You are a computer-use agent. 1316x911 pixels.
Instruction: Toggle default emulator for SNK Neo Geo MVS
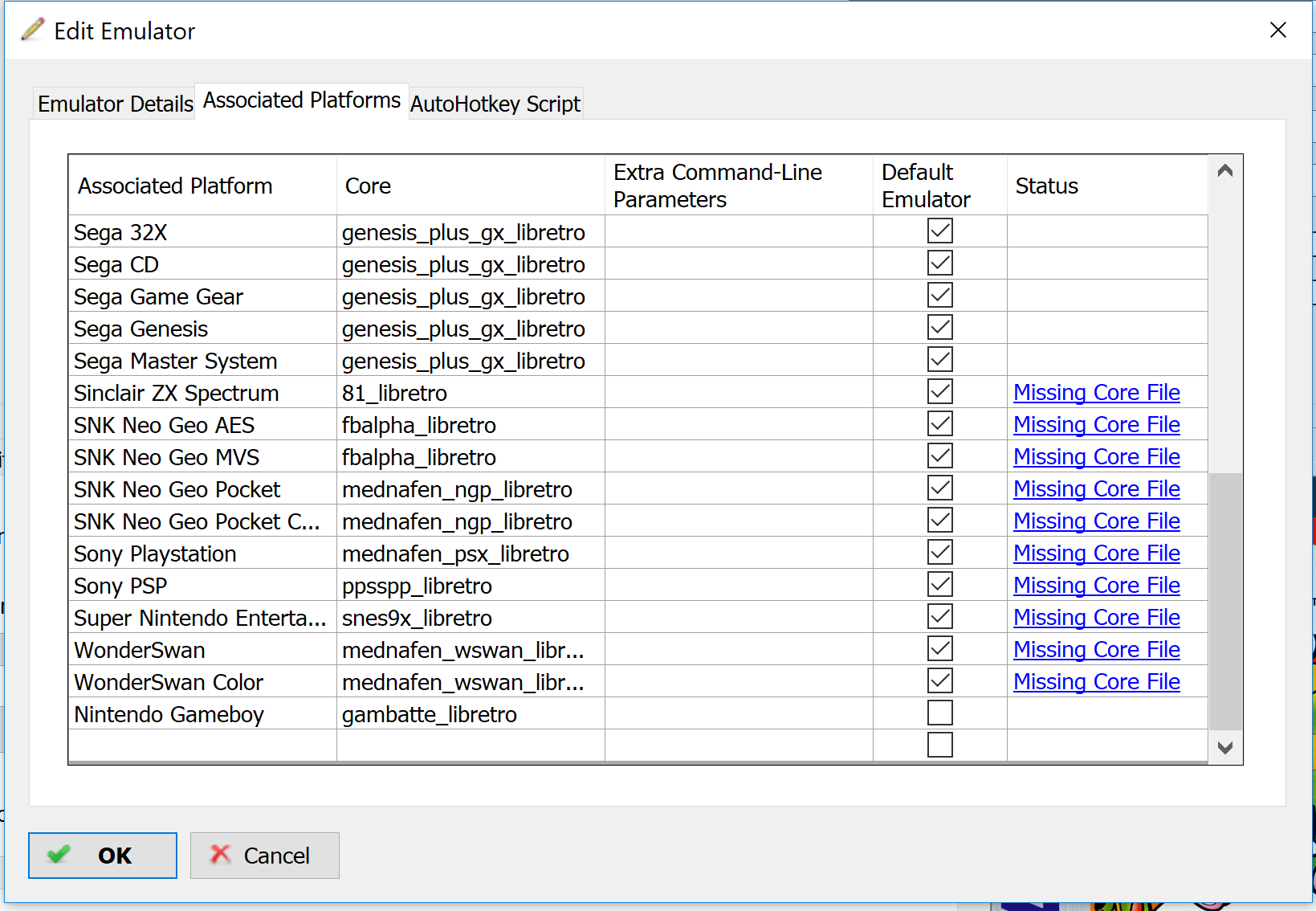pos(940,456)
